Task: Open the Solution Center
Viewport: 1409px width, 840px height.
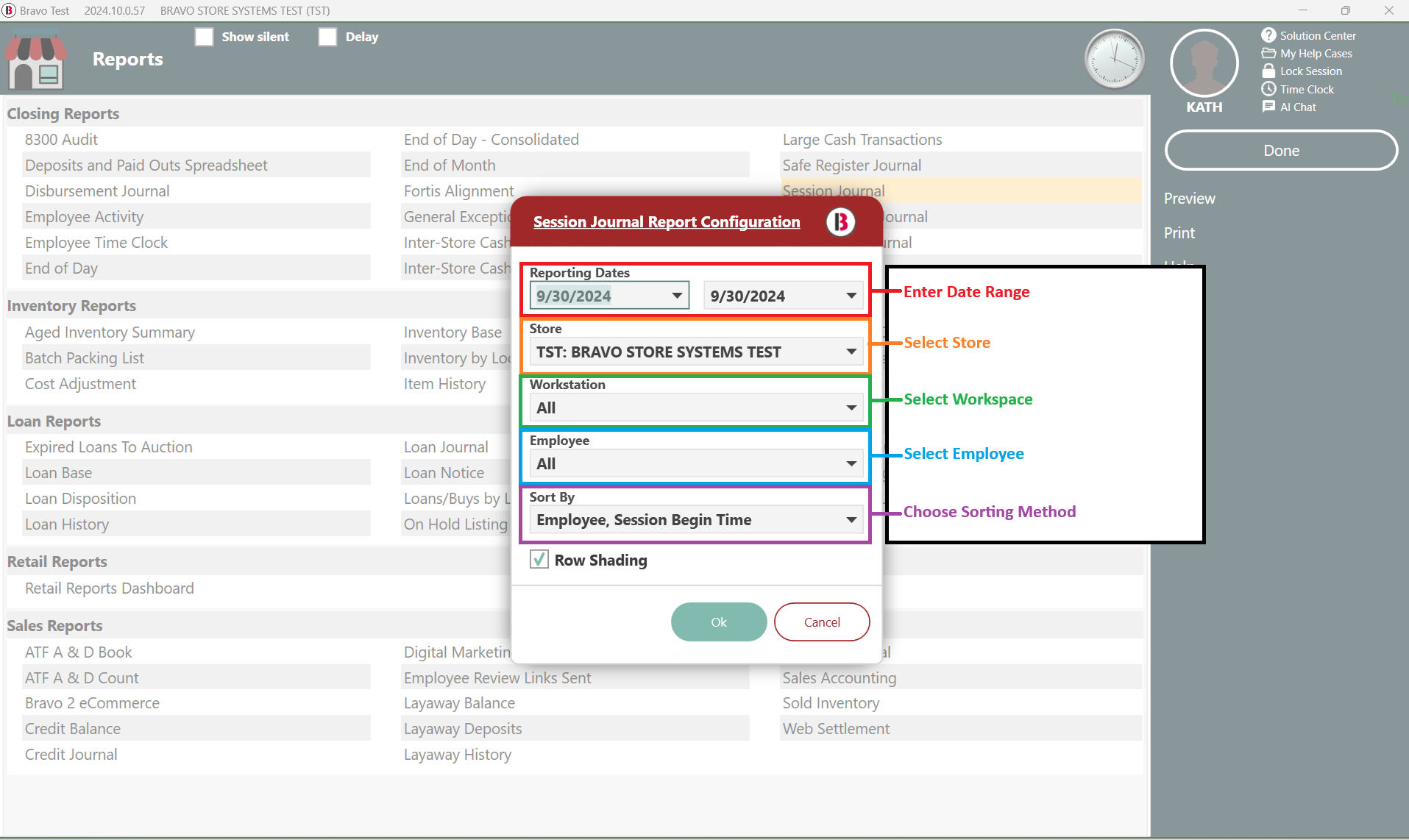Action: click(x=1309, y=35)
